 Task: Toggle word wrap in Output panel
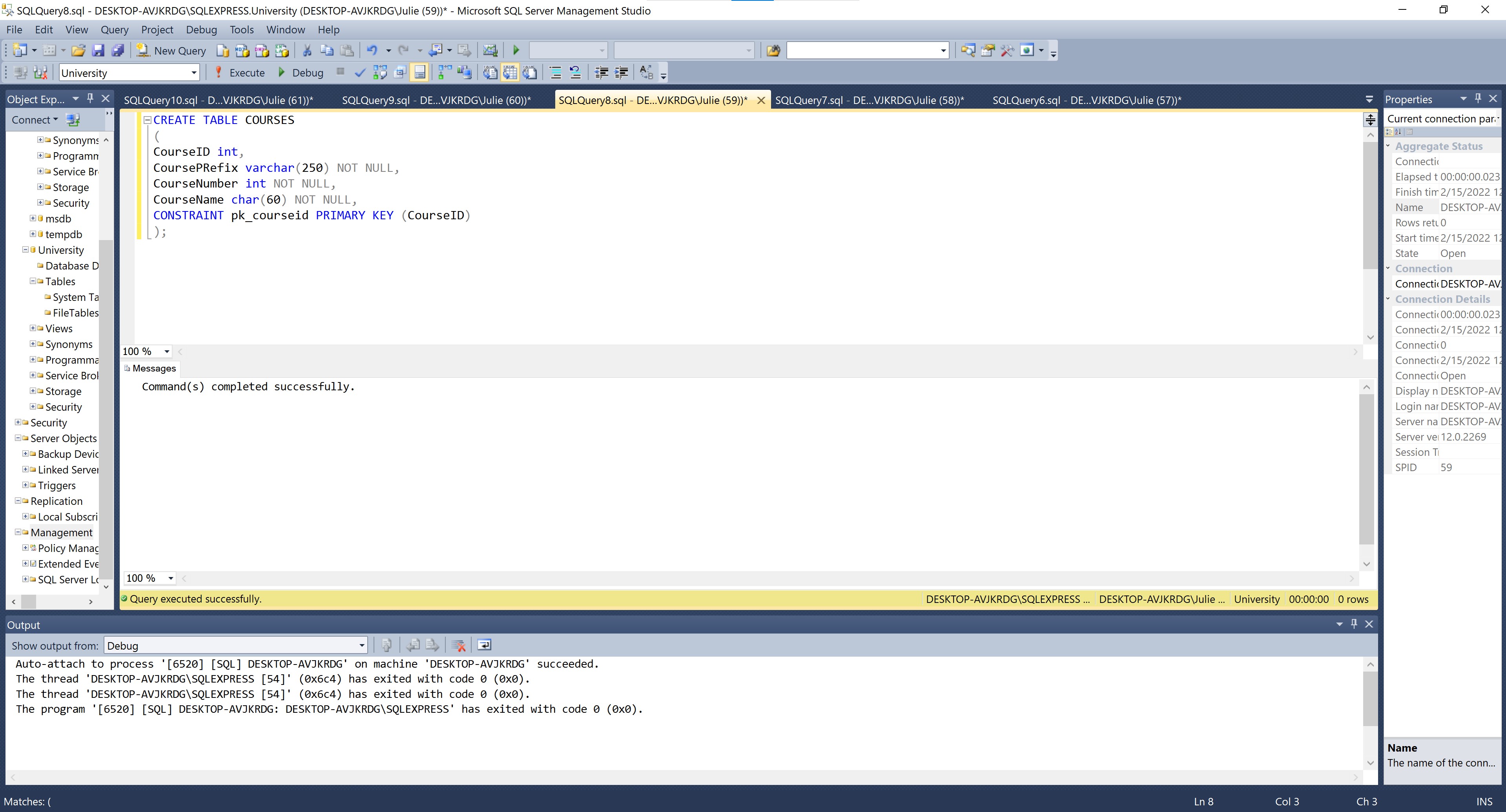tap(484, 645)
